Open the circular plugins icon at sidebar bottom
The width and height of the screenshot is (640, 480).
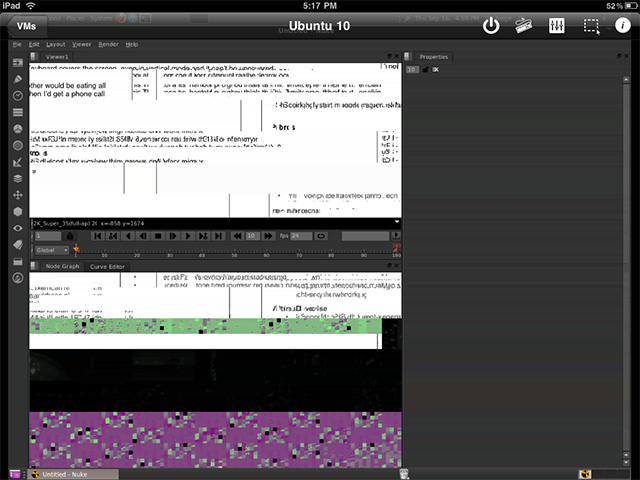[18, 278]
